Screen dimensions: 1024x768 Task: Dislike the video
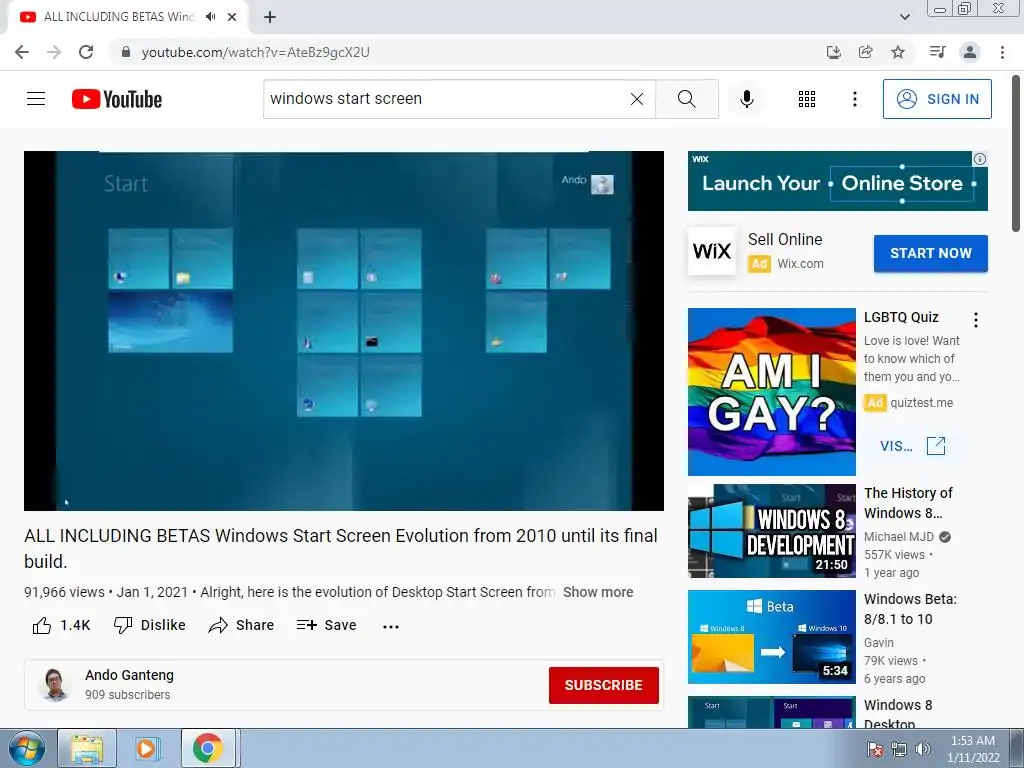click(x=150, y=625)
